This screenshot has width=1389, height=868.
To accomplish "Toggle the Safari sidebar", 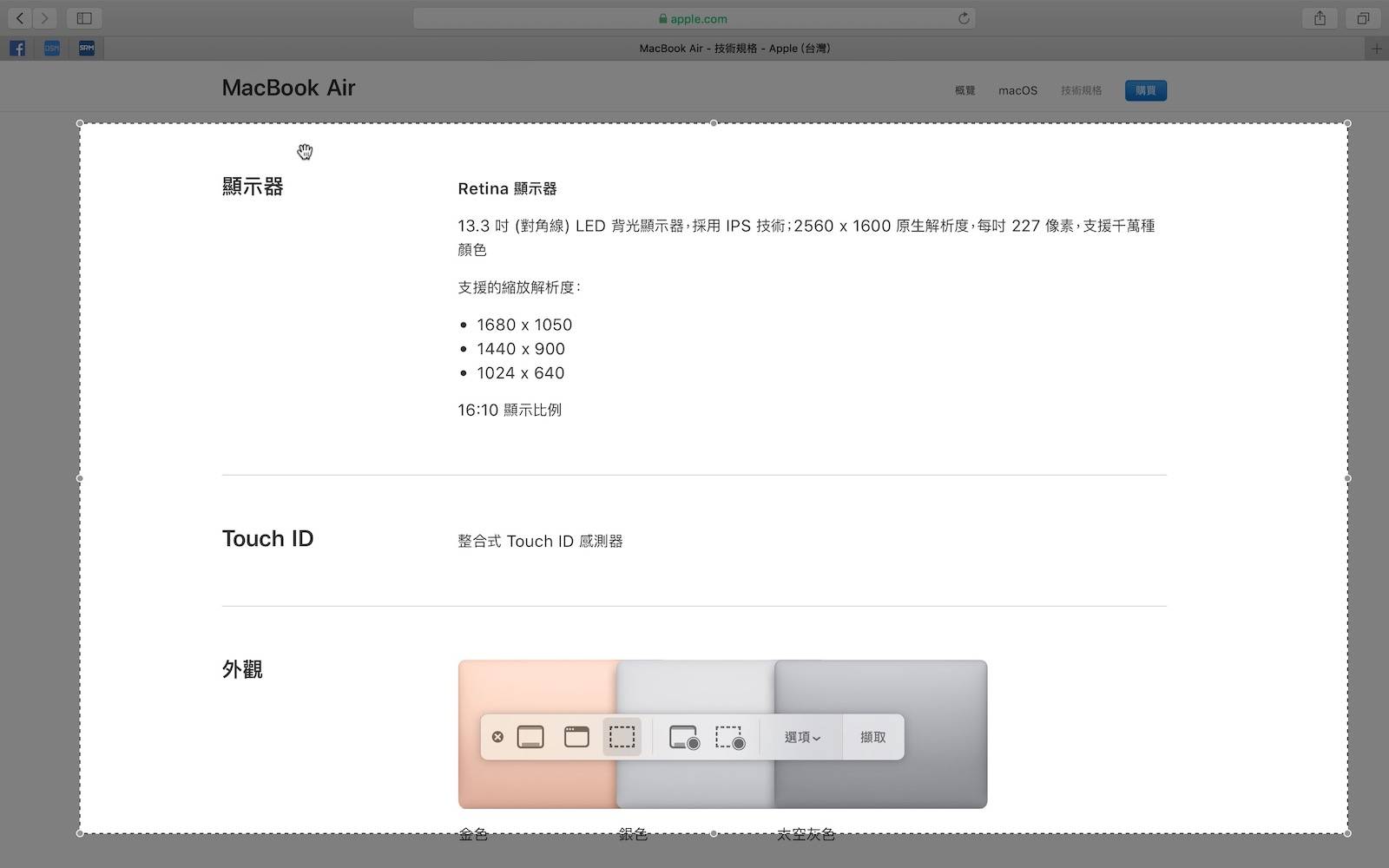I will 84,18.
